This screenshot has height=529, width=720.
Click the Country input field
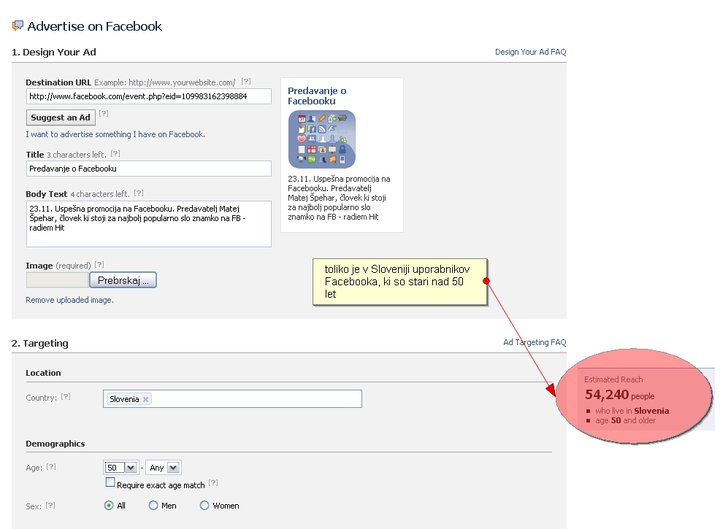tap(232, 399)
